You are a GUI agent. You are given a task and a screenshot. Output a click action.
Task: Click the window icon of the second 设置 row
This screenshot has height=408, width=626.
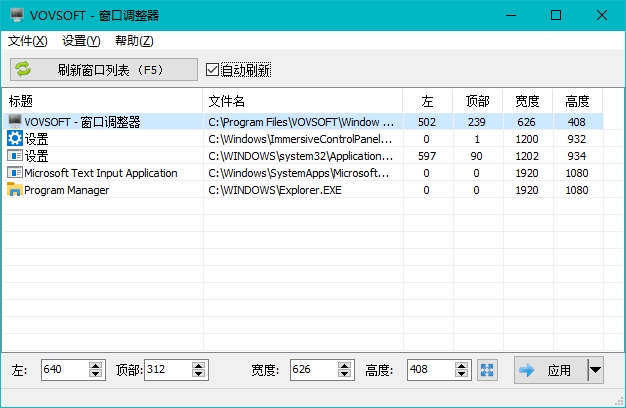coord(15,155)
